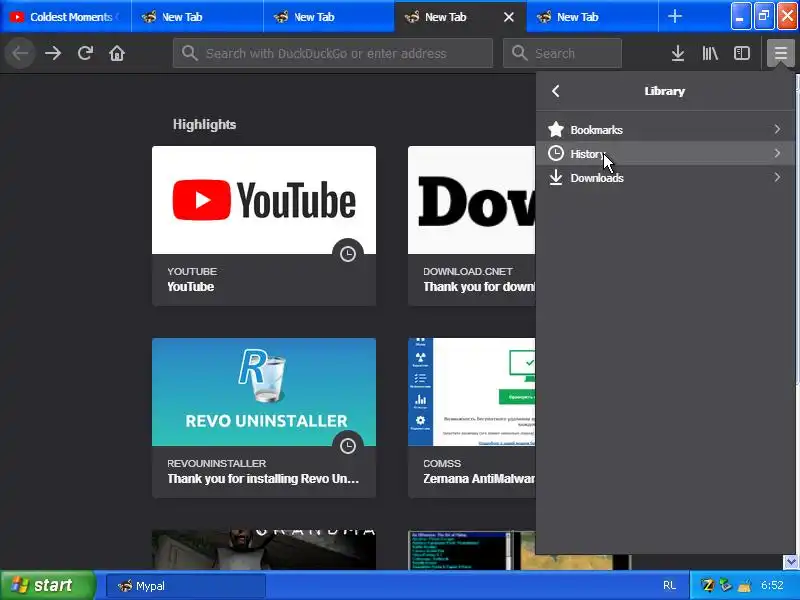Viewport: 800px width, 600px height.
Task: Toggle the sidebar view icon
Action: pos(742,53)
